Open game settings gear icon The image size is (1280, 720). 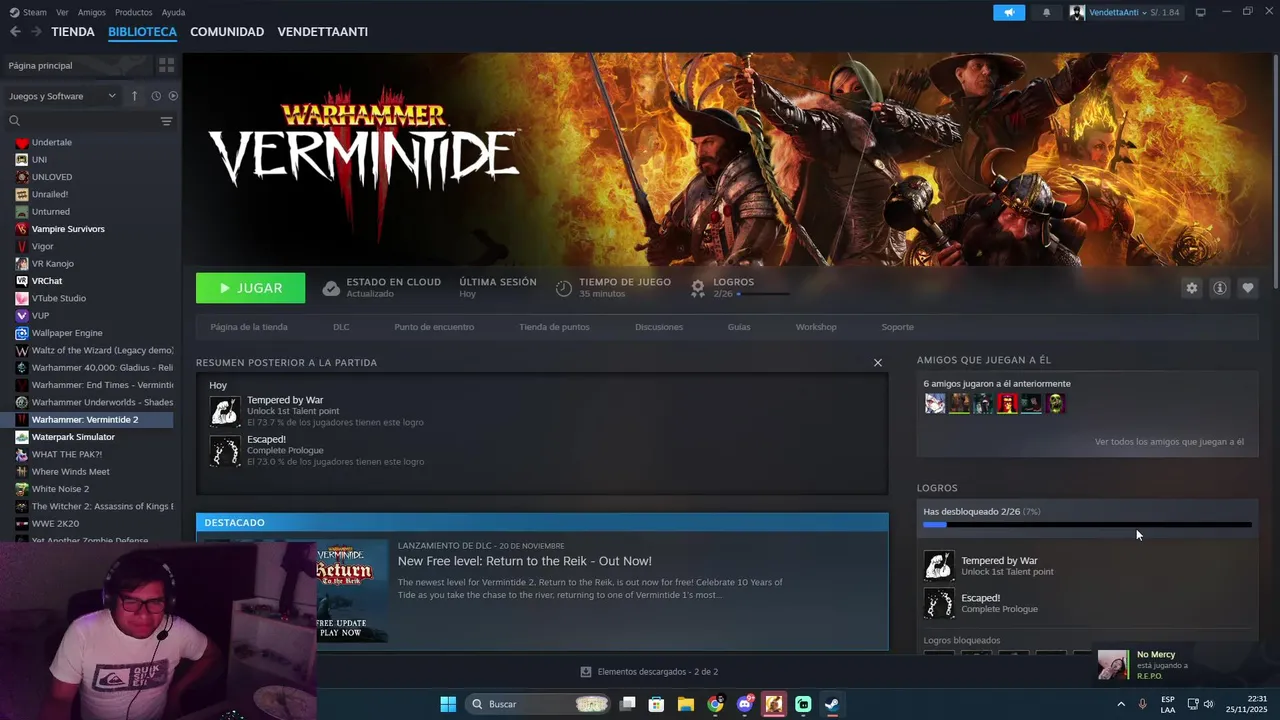[1191, 288]
